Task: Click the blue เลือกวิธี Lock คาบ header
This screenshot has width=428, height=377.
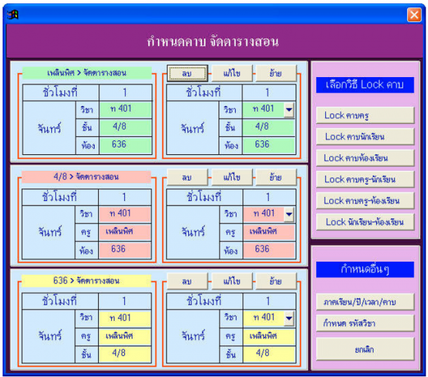Action: 365,85
